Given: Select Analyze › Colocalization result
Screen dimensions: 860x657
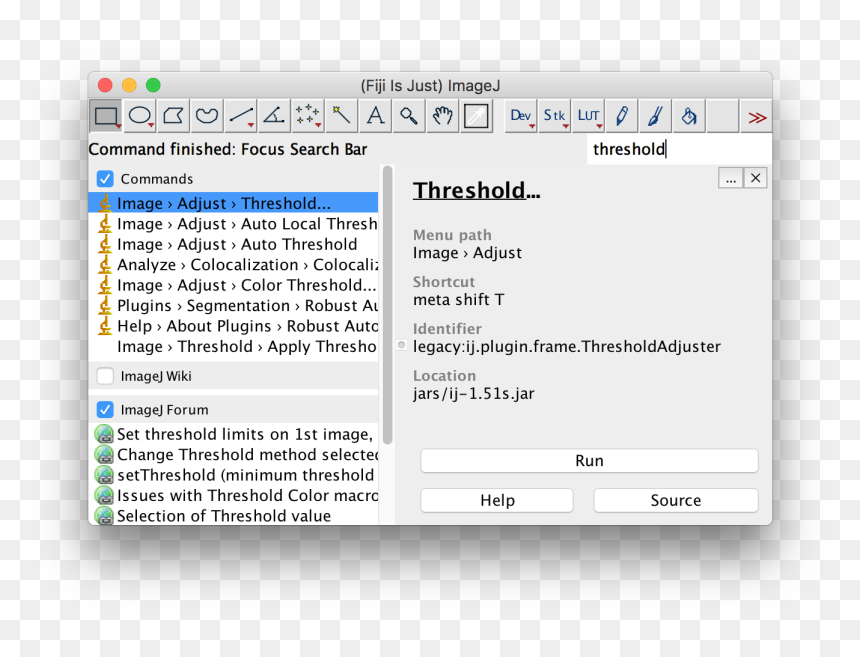Looking at the screenshot, I should (233, 264).
